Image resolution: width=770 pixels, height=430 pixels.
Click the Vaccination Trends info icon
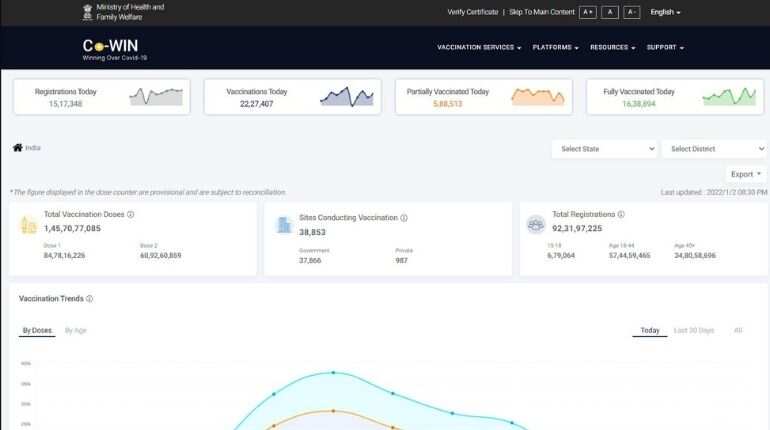point(89,298)
